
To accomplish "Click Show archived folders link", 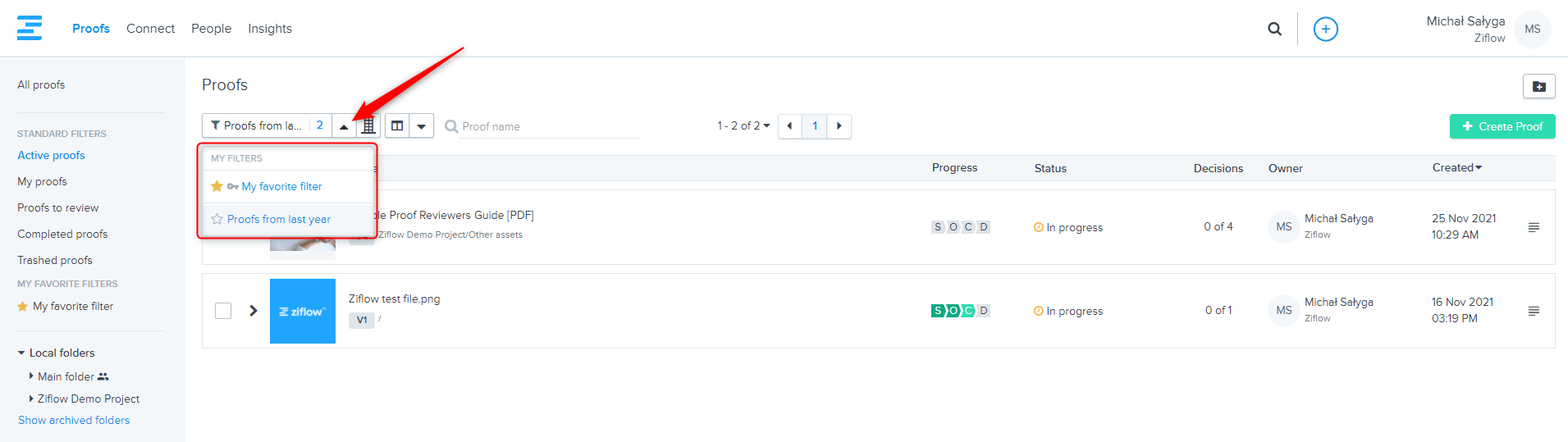I will point(74,420).
